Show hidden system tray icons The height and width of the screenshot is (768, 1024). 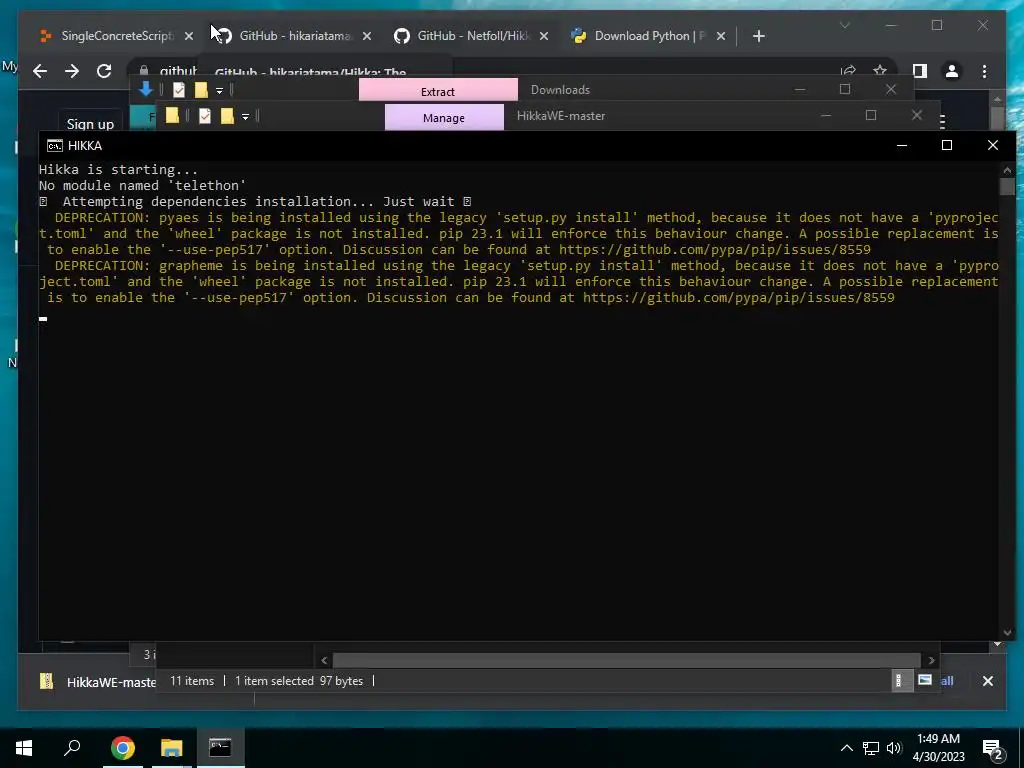point(846,748)
